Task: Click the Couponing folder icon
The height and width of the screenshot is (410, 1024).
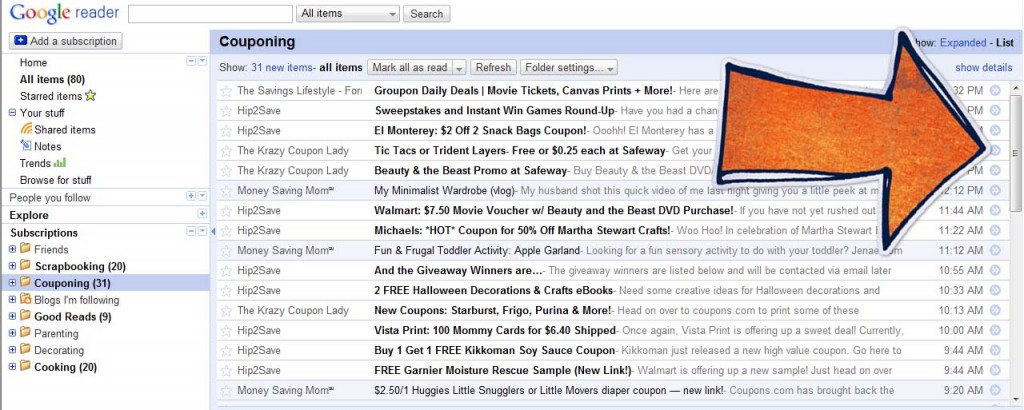Action: 25,283
